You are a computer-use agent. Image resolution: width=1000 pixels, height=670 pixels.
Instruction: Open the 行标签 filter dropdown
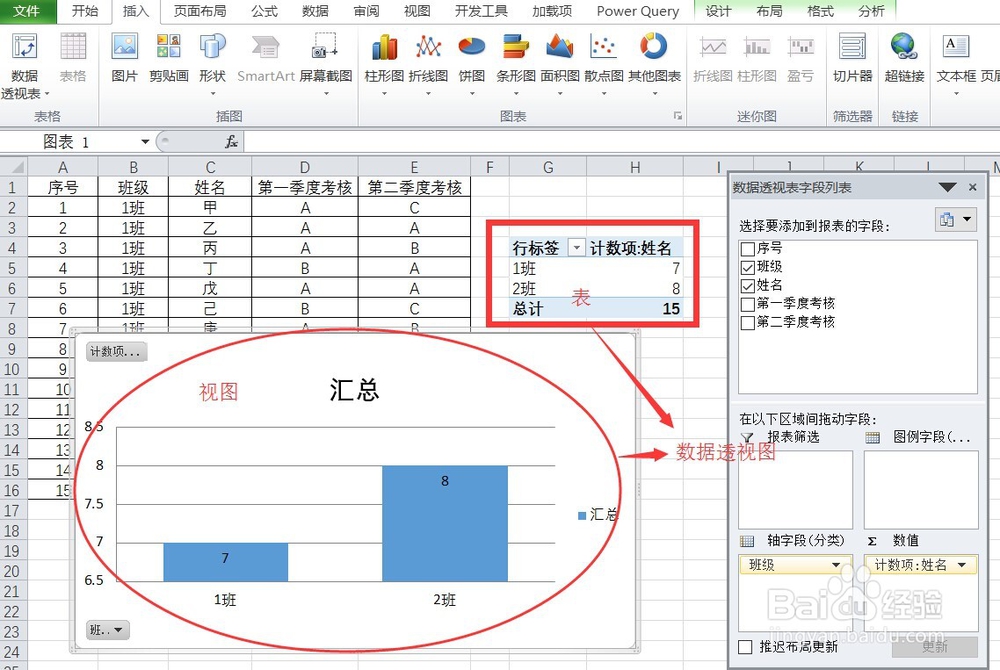click(575, 246)
